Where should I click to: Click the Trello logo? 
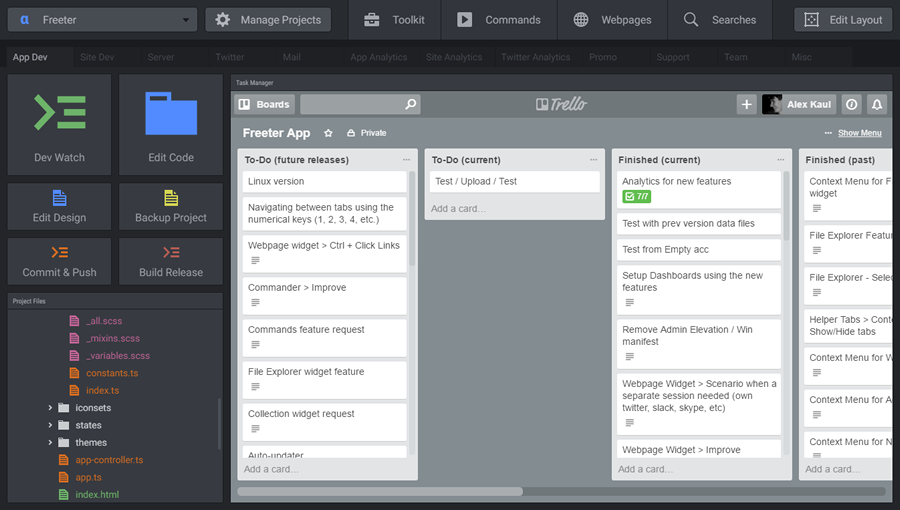[561, 104]
